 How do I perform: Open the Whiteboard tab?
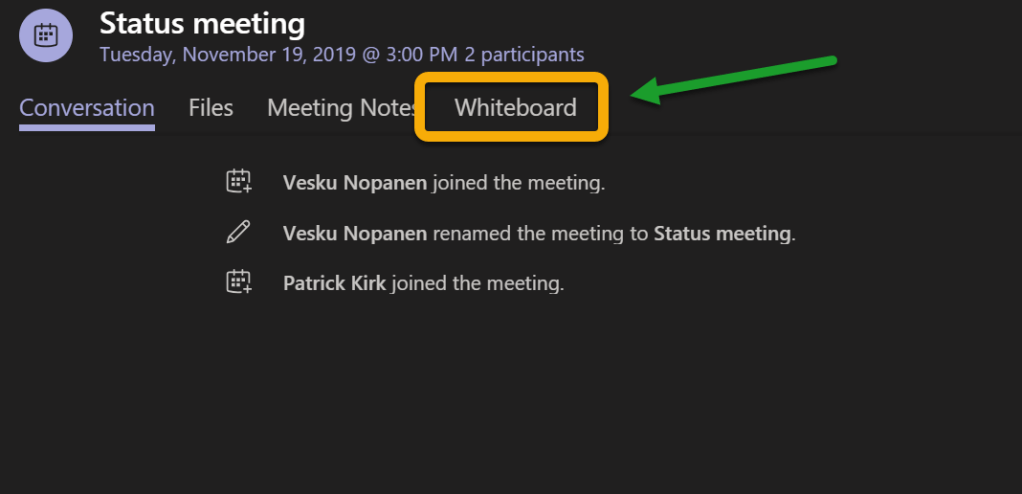(x=515, y=108)
